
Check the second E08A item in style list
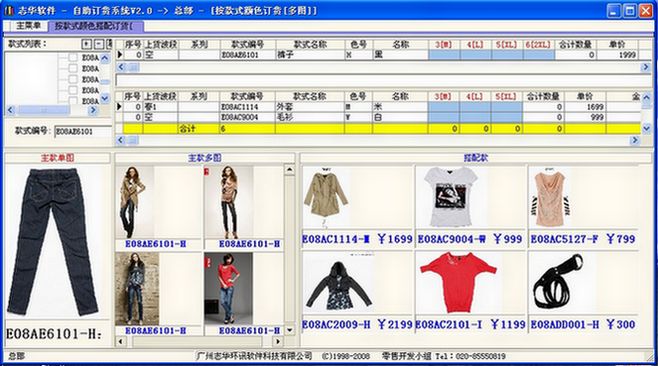pyautogui.click(x=73, y=68)
